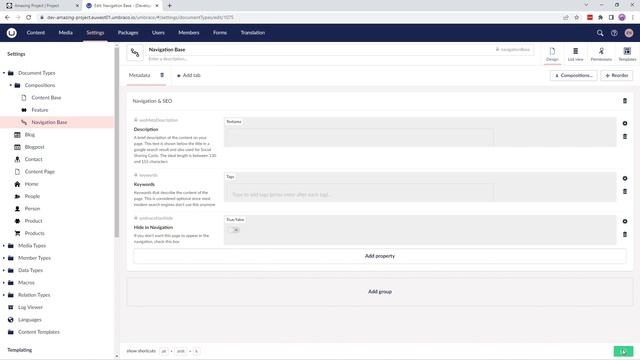Click Add property
The width and height of the screenshot is (640, 360).
pyautogui.click(x=380, y=256)
